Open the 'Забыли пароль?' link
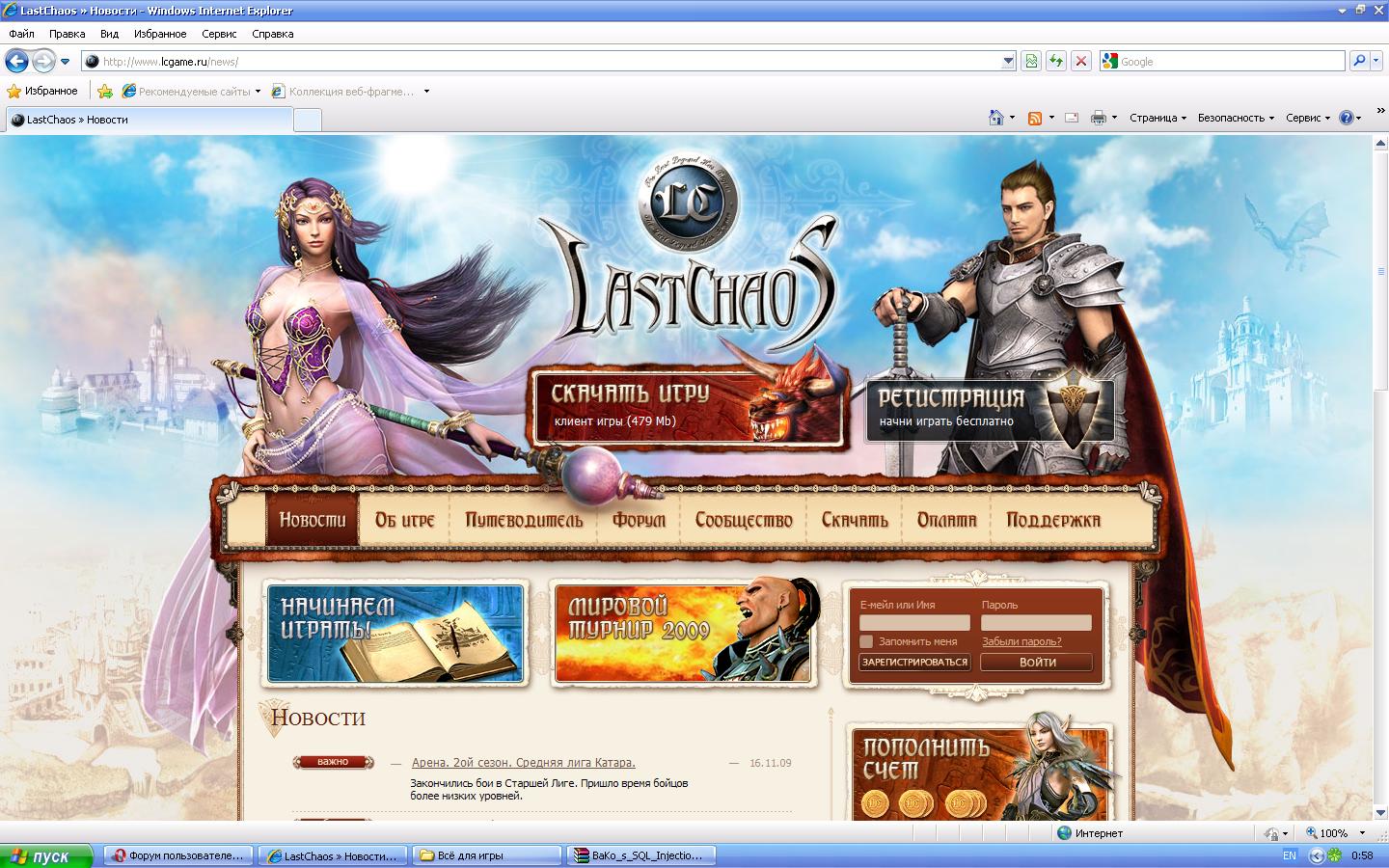 pos(1021,641)
